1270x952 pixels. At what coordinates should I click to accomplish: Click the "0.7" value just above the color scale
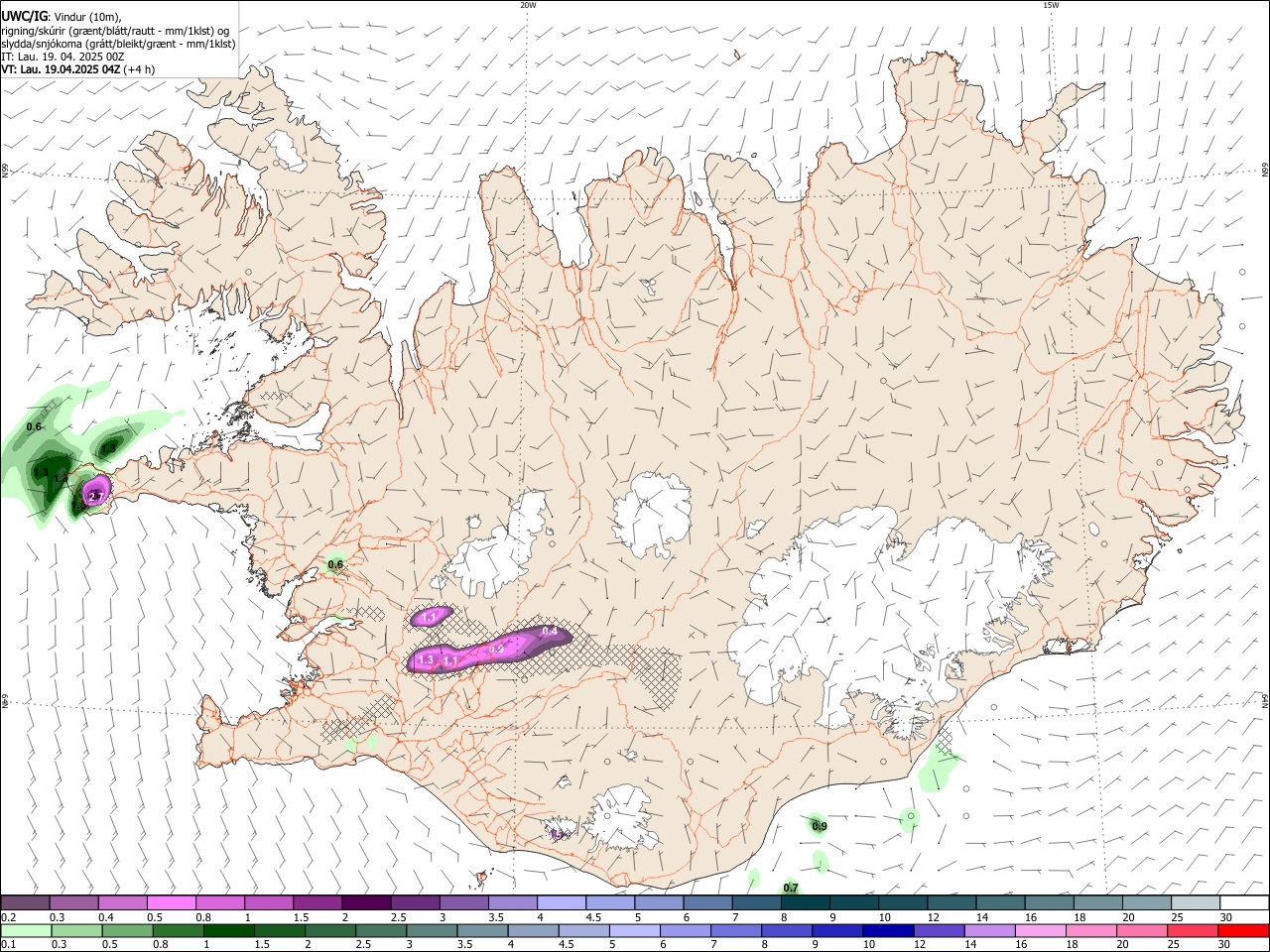[x=791, y=888]
